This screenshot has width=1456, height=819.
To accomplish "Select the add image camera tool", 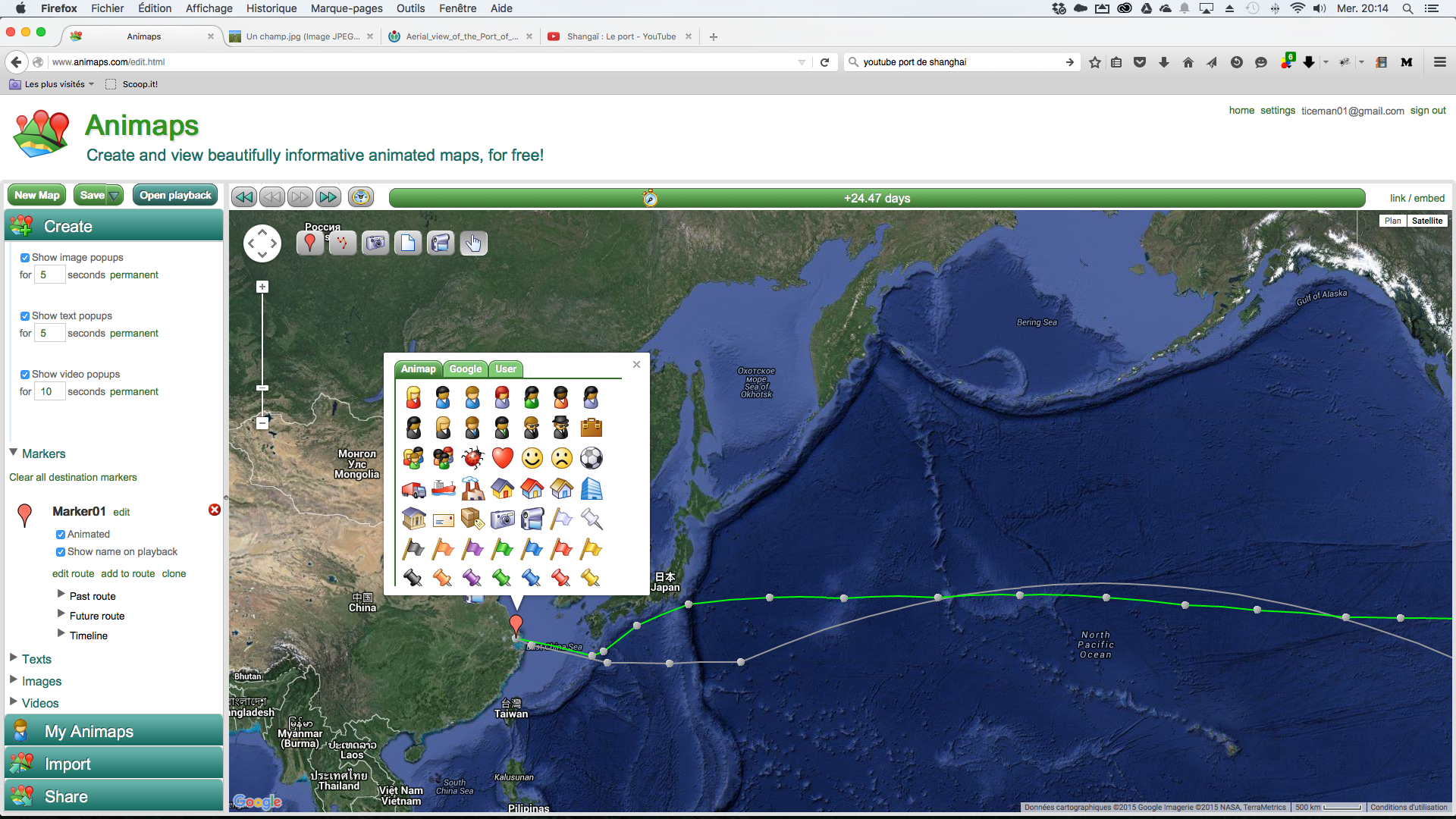I will pos(375,243).
